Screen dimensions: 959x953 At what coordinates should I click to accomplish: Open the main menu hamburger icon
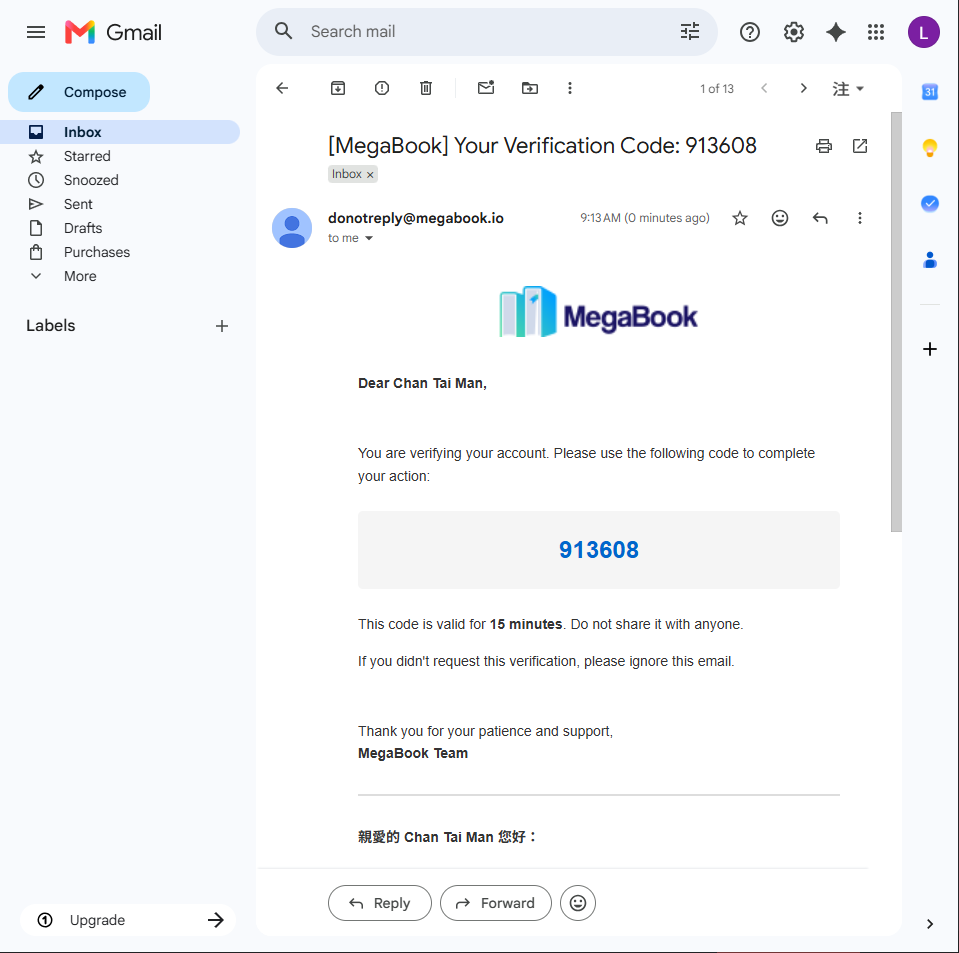(x=36, y=32)
